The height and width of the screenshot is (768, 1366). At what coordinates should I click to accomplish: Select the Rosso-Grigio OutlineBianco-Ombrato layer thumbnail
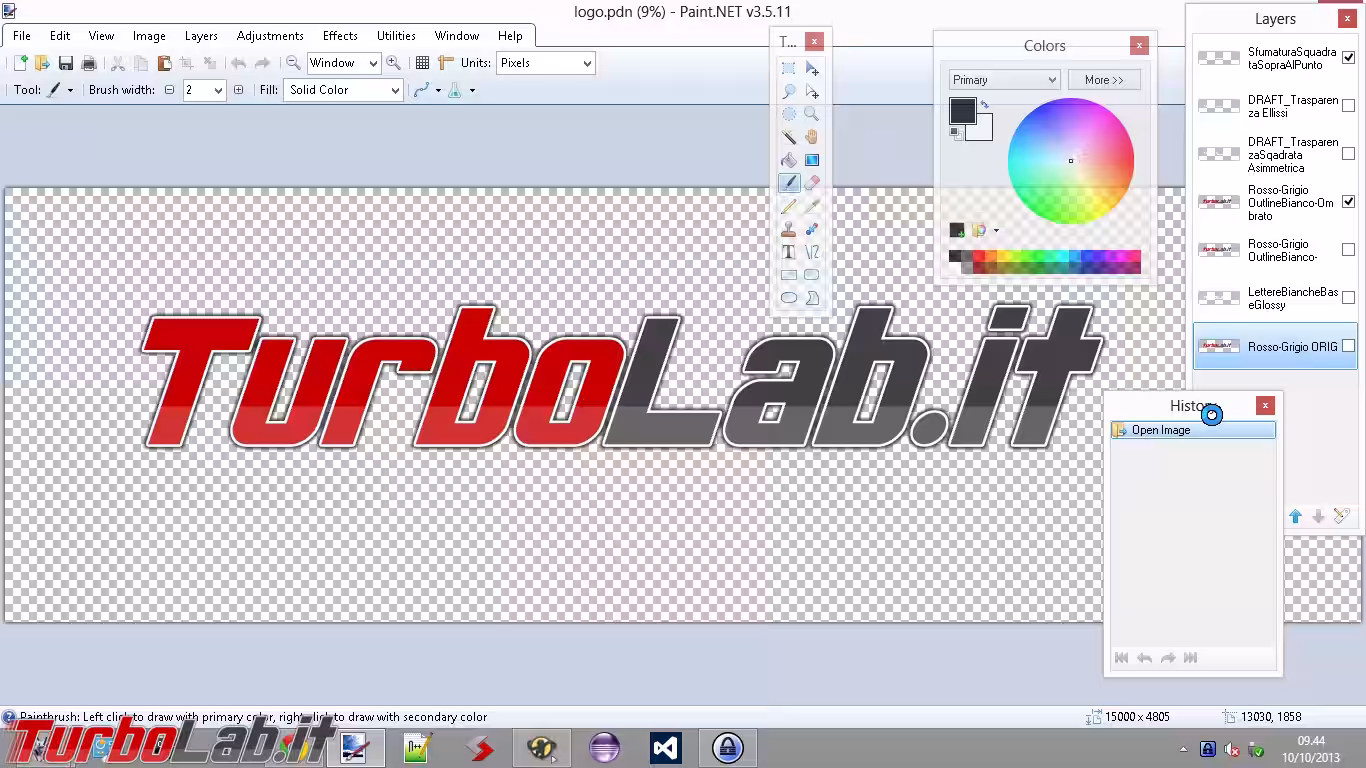coord(1218,202)
